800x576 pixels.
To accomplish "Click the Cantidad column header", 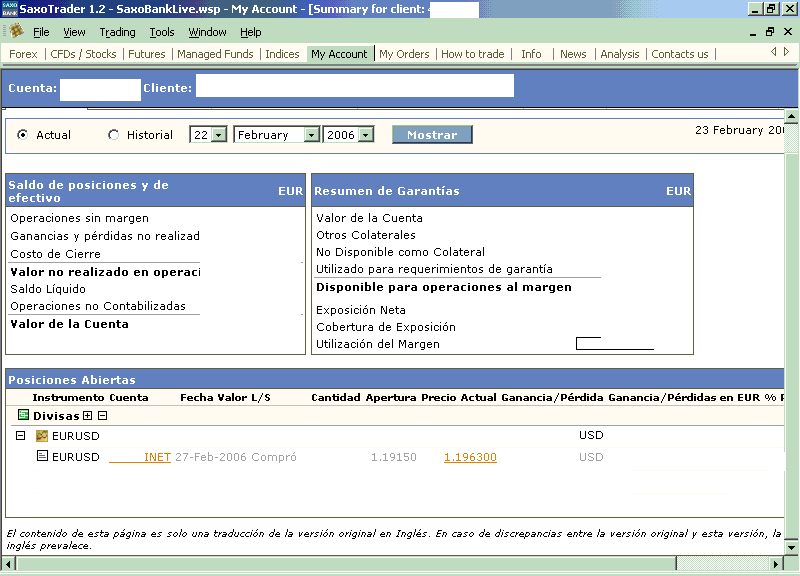I will coord(336,397).
